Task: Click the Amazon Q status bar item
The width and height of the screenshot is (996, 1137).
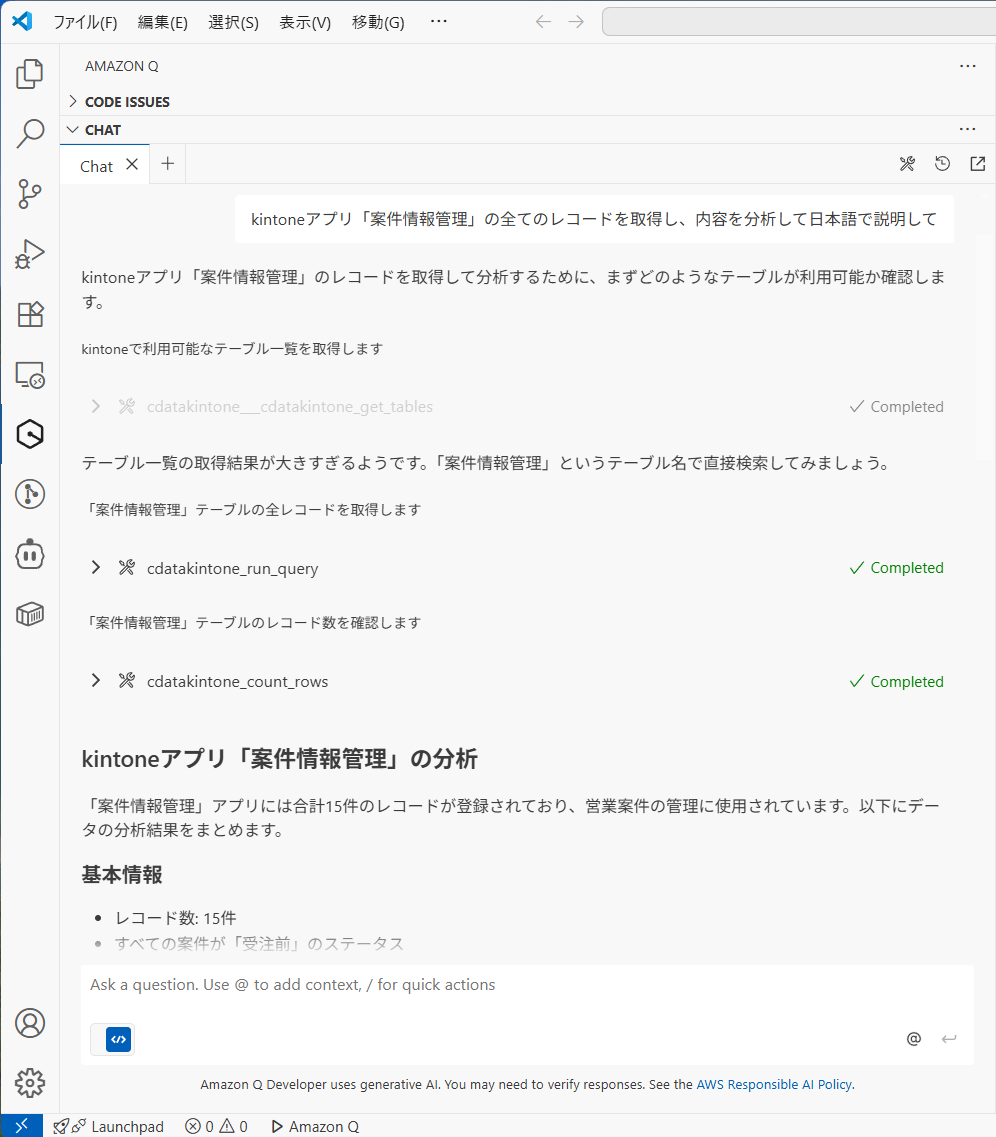Action: point(315,1126)
